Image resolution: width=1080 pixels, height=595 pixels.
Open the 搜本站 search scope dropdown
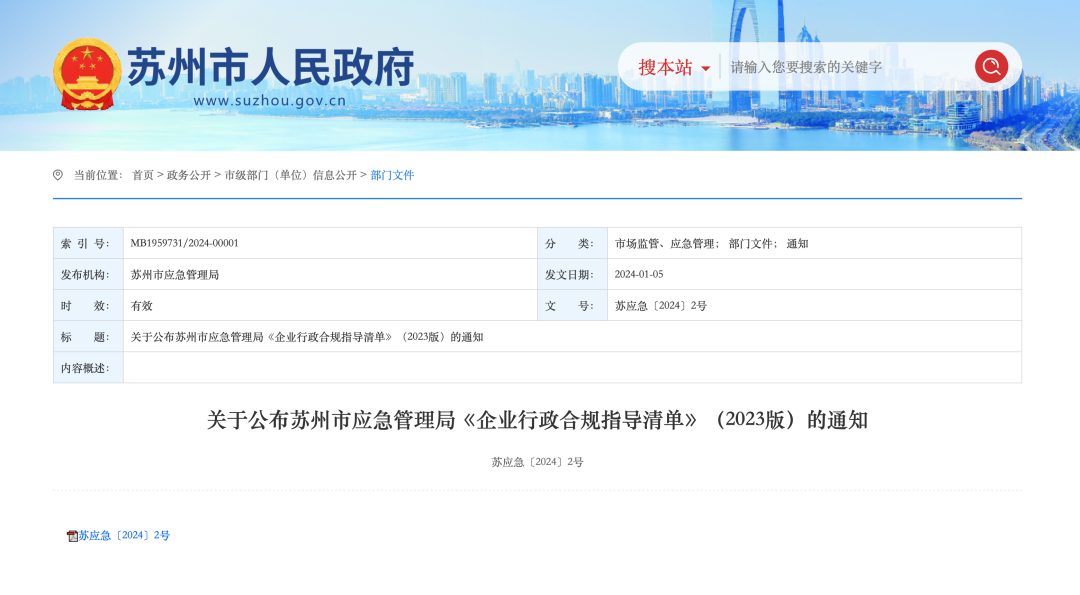tap(674, 67)
